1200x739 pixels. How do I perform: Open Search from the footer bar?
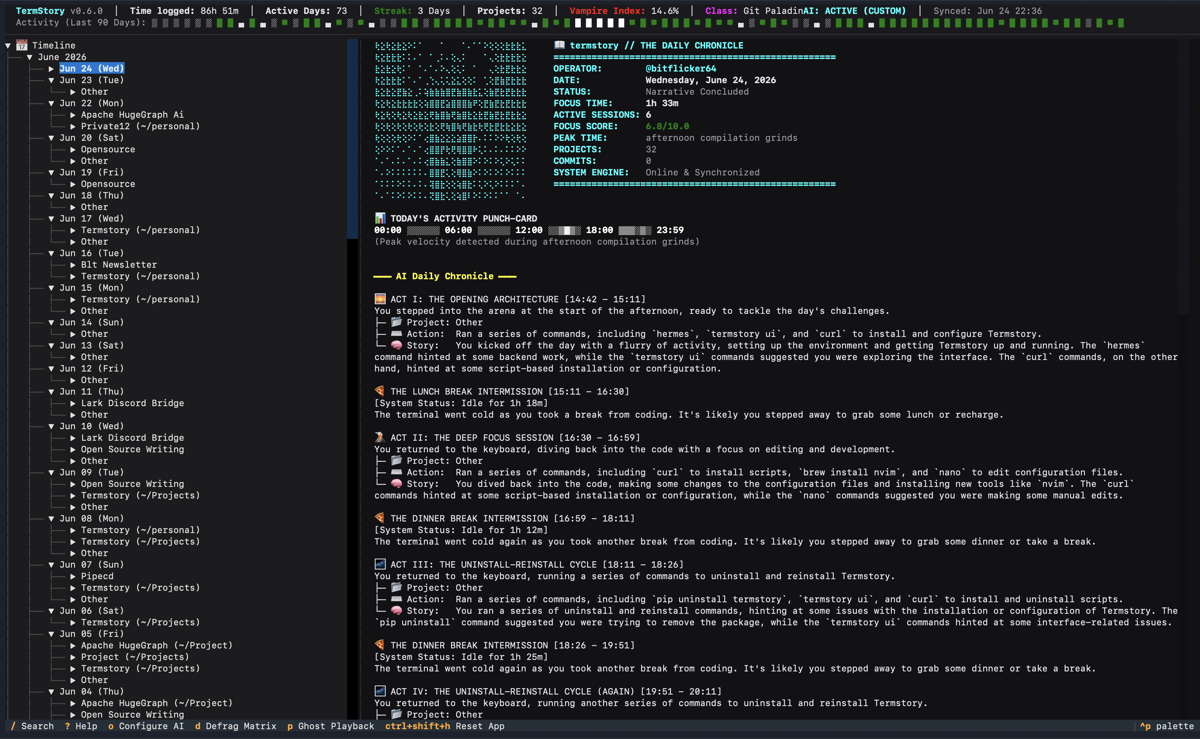coord(32,726)
